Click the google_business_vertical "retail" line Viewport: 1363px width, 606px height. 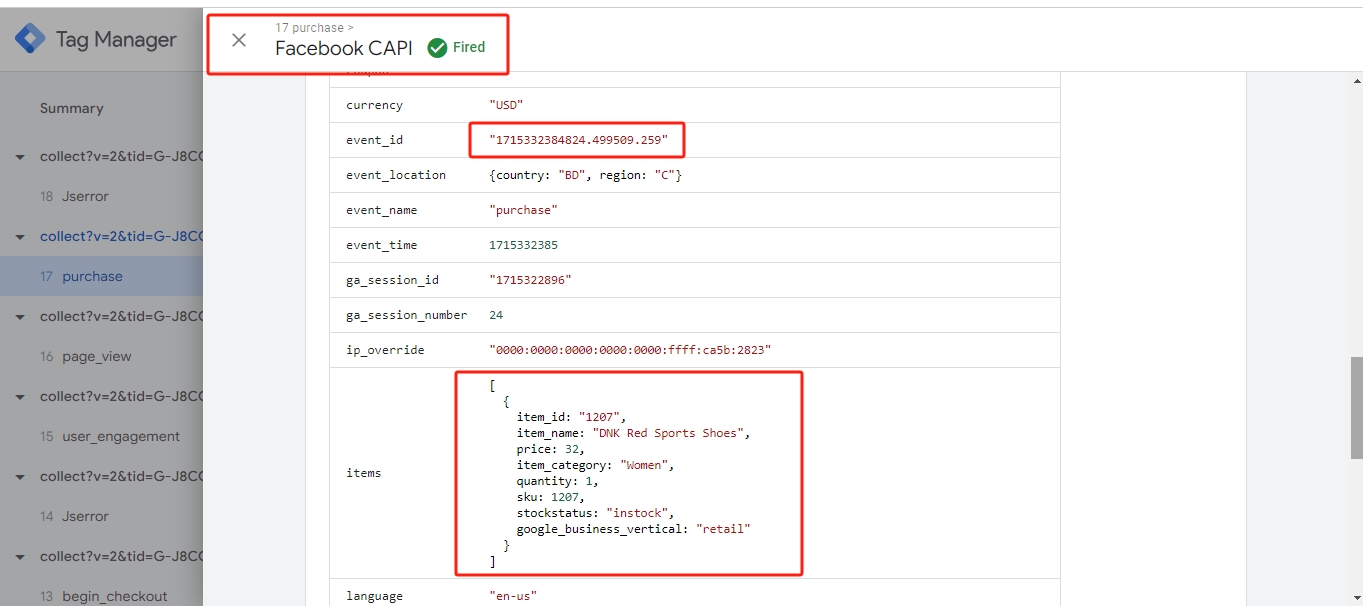point(634,529)
